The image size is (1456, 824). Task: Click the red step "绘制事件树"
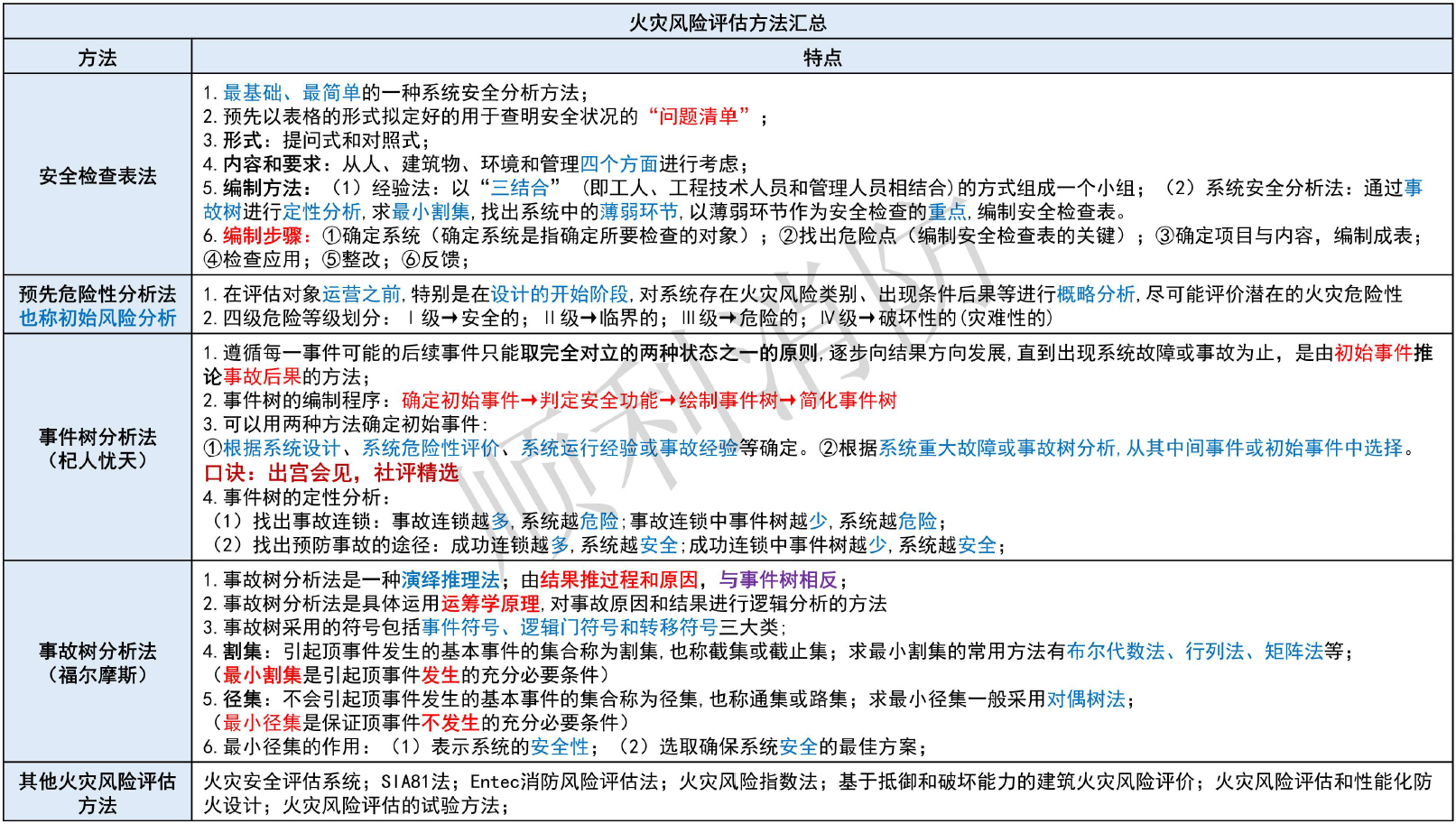728,400
